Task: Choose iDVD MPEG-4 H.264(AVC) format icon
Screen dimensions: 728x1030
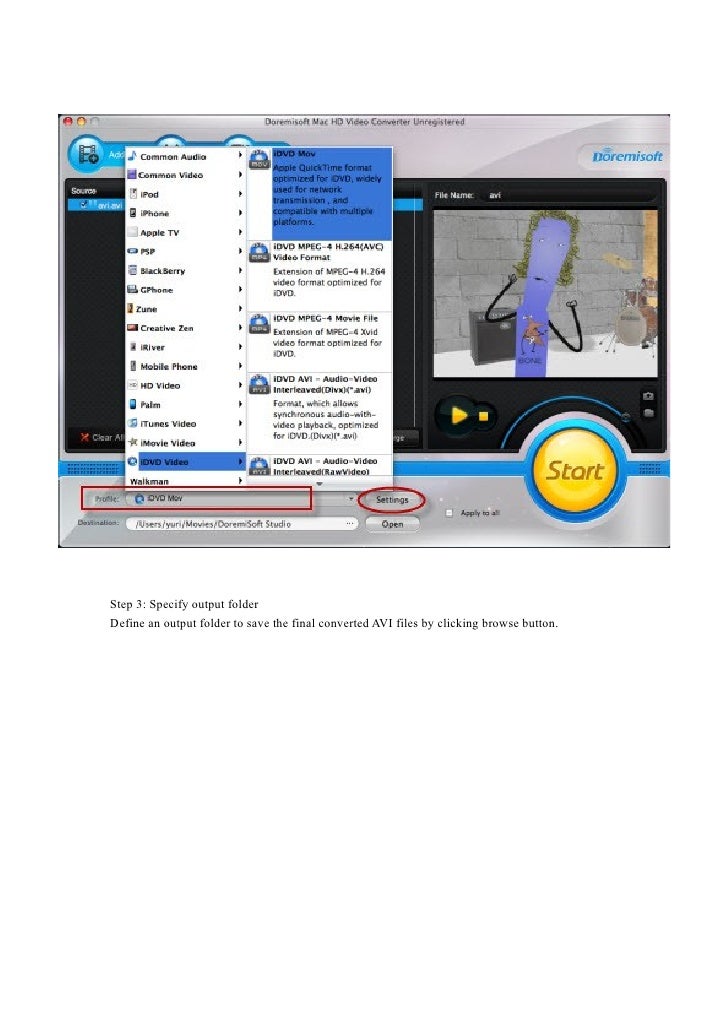Action: tap(260, 253)
